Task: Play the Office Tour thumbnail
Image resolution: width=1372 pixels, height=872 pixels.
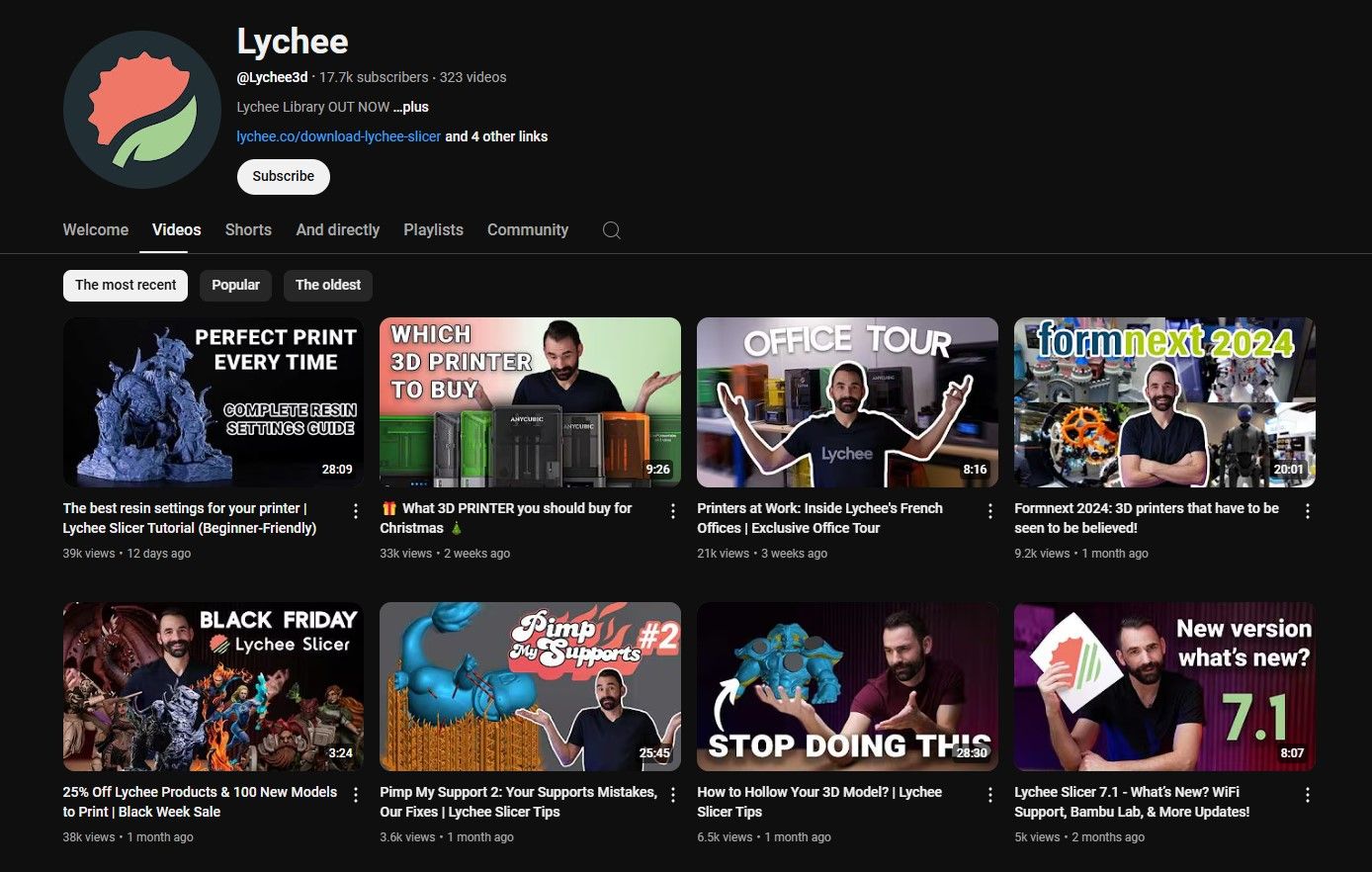Action: click(847, 401)
